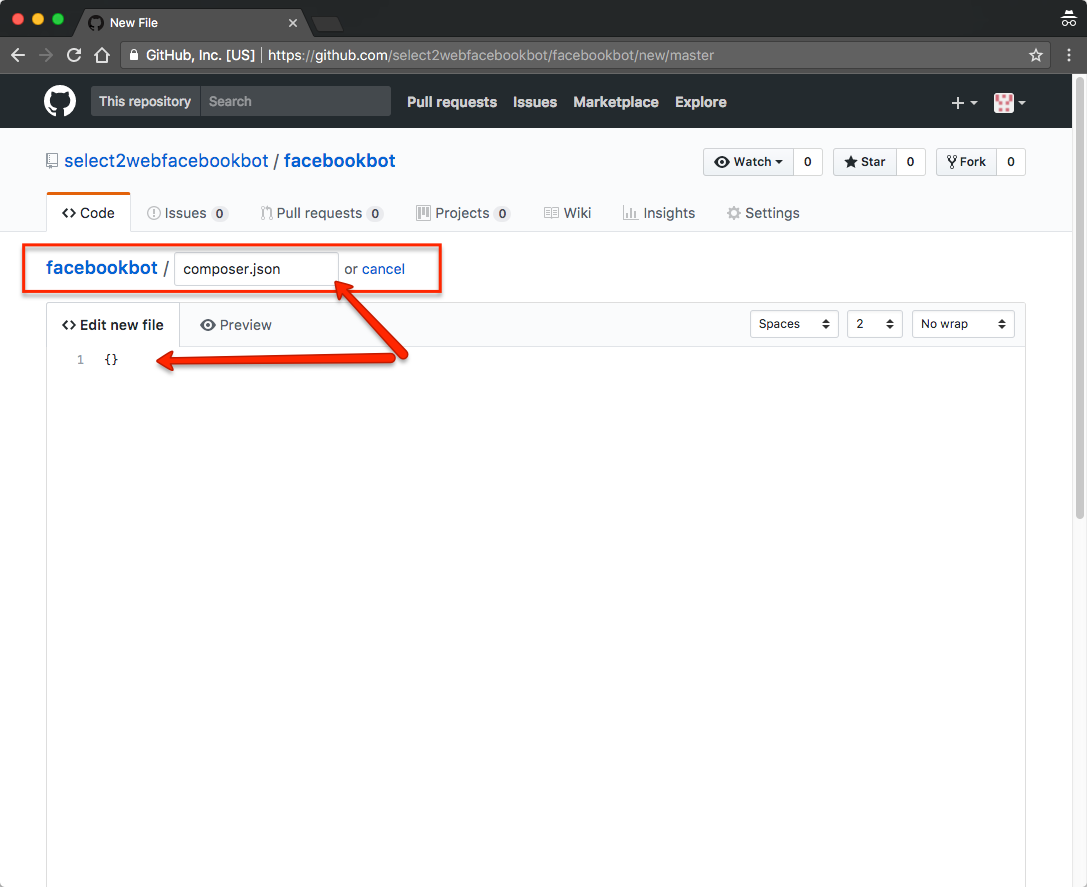Click the Star count 0
This screenshot has height=887, width=1087.
(x=910, y=162)
